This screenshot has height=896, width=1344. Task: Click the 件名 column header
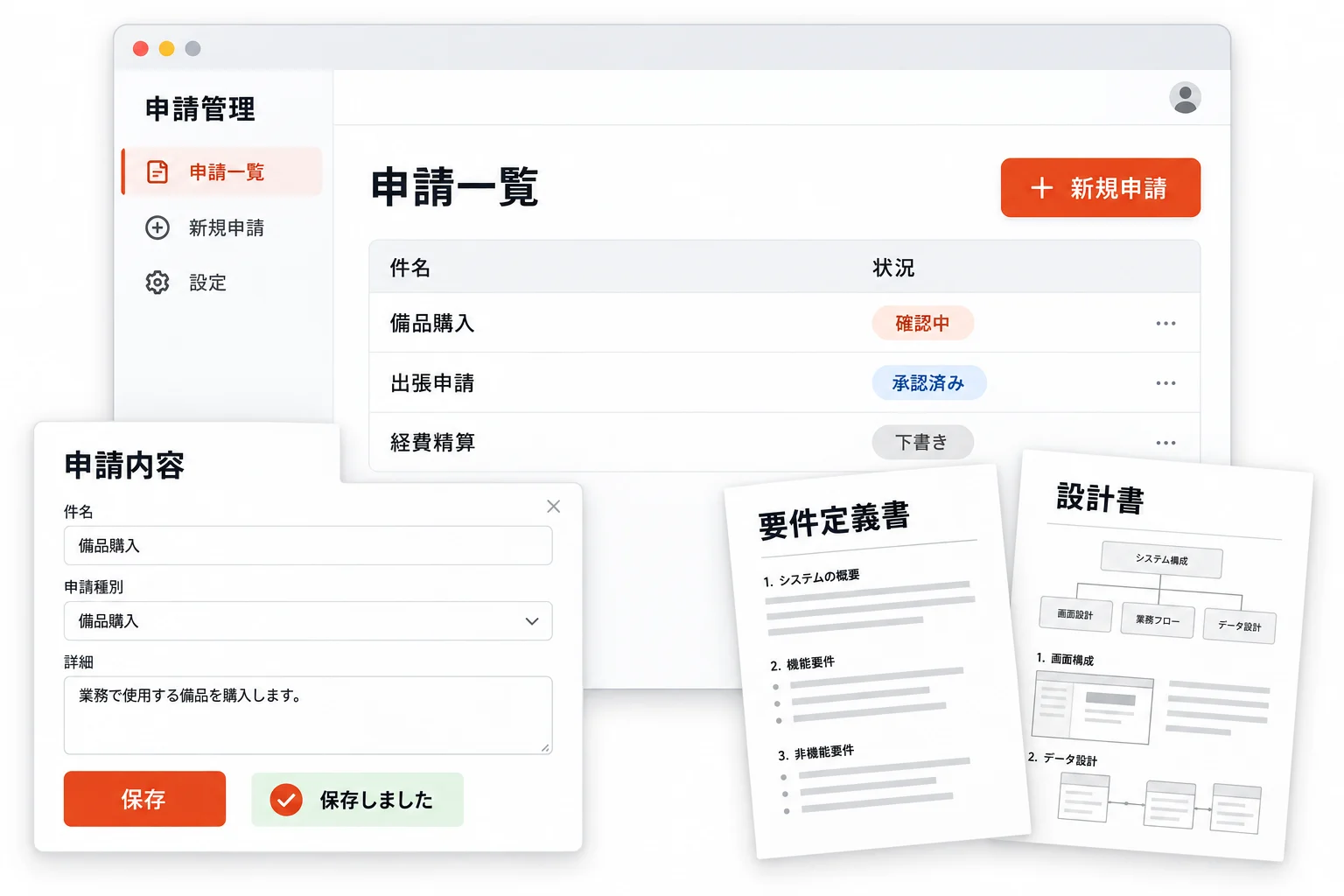(409, 268)
